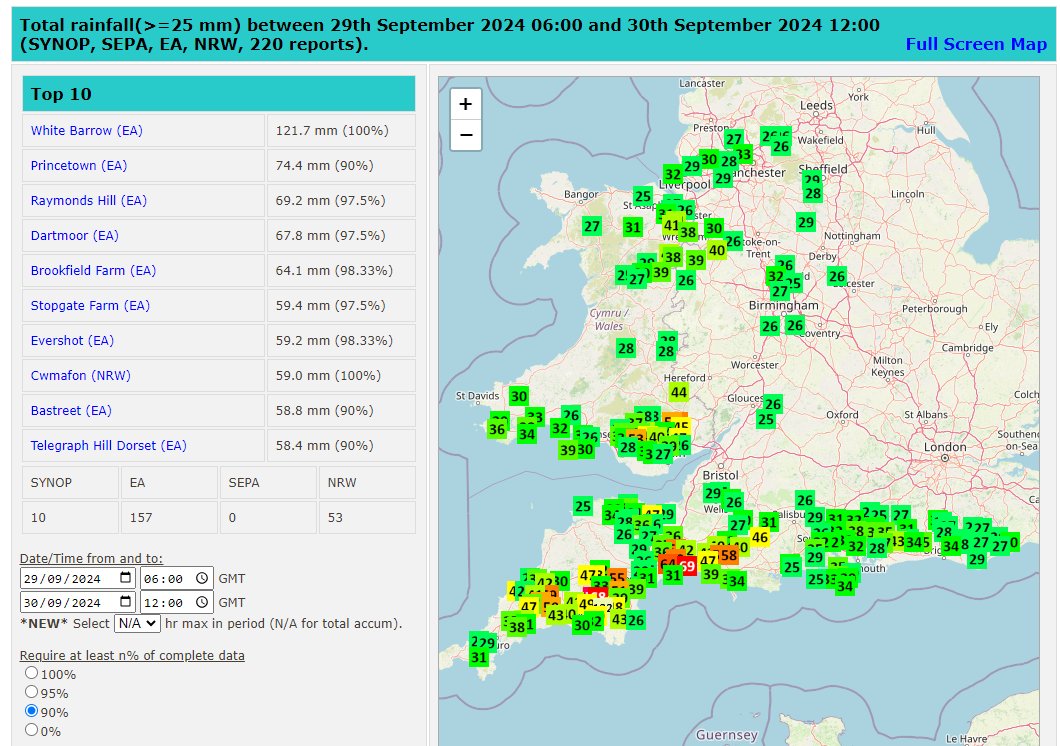
Task: Open the hr max in period dropdown
Action: coord(137,623)
